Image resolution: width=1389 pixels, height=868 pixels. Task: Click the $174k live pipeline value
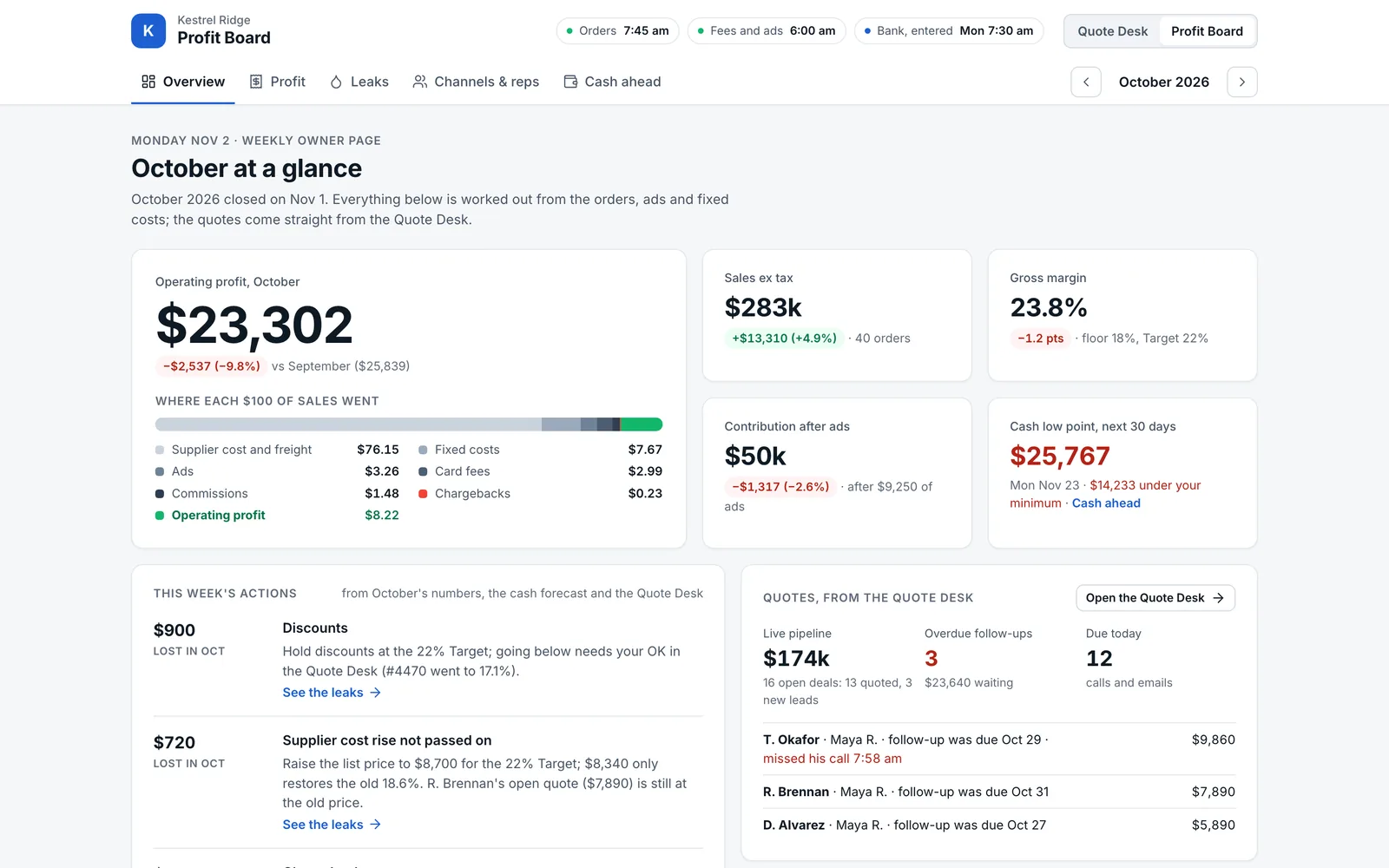coord(796,659)
